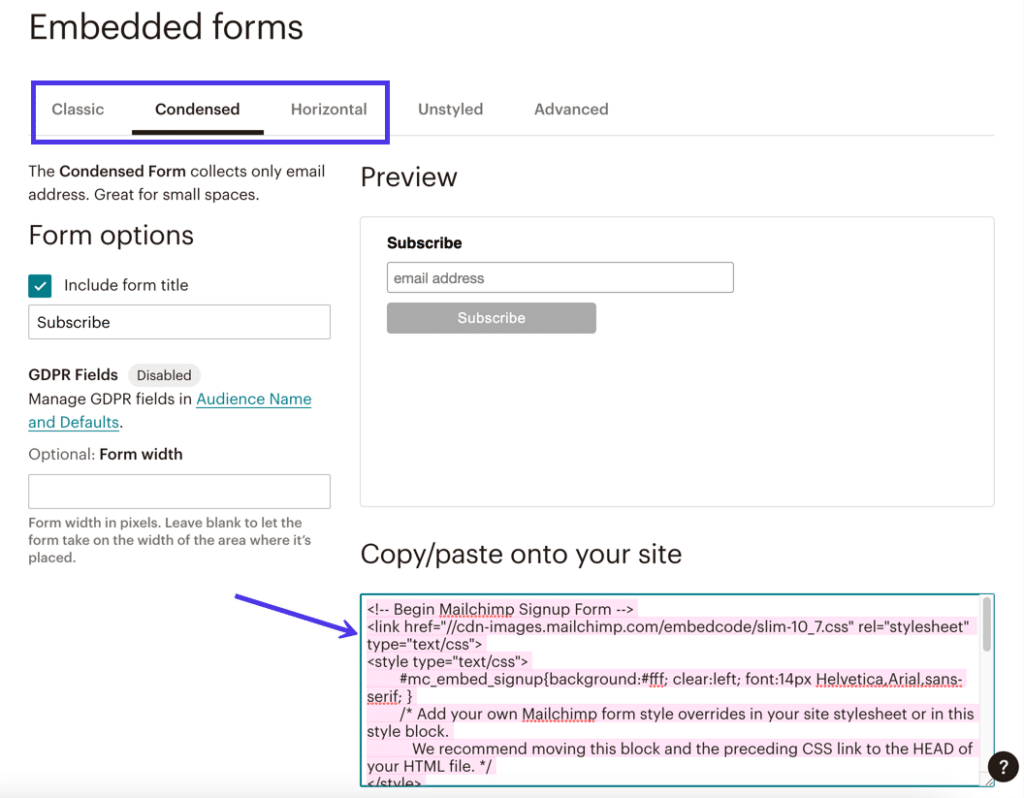This screenshot has width=1024, height=798.
Task: Click the Form options heading
Action: (110, 236)
